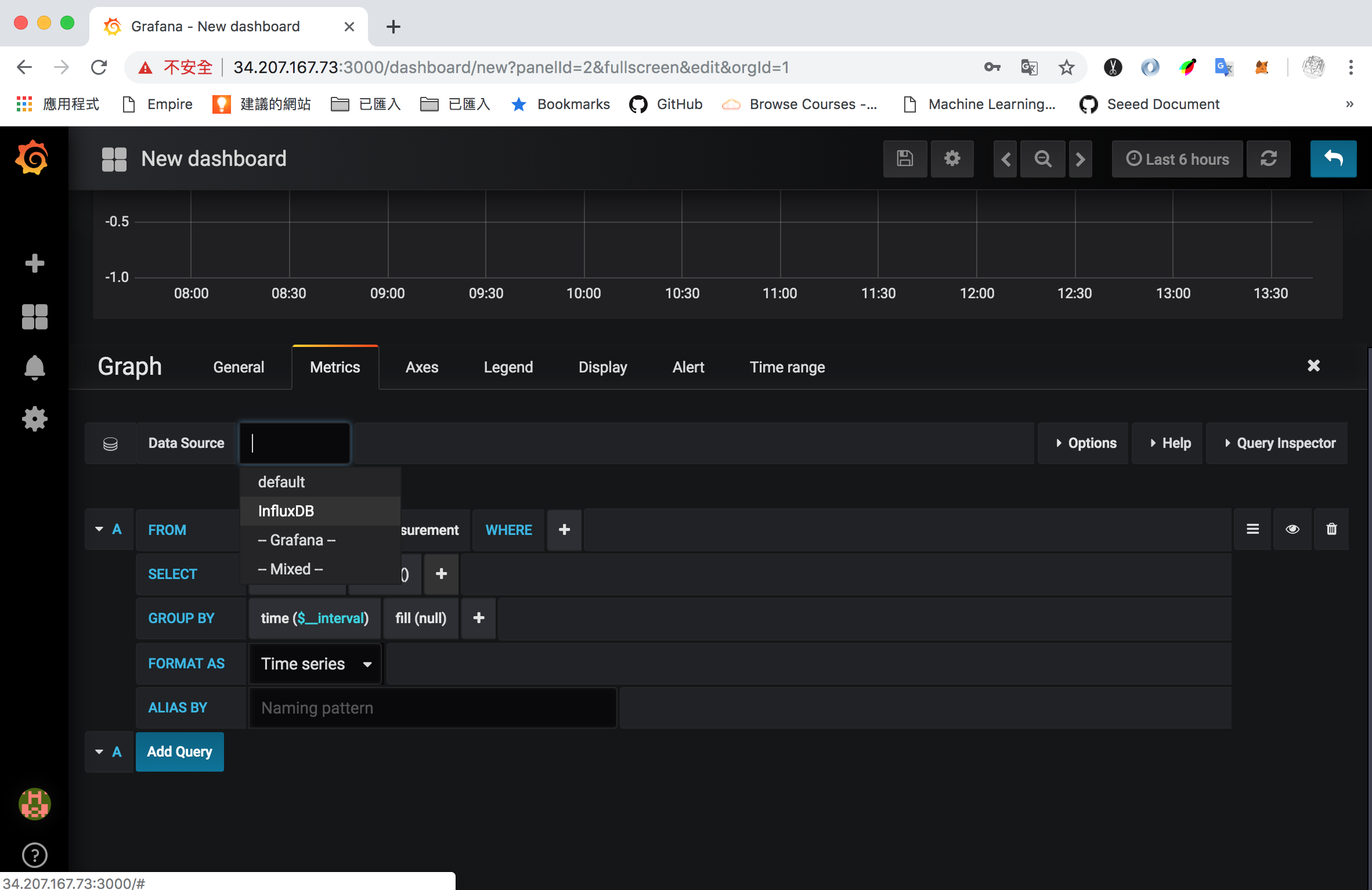
Task: Switch to the Legend tab
Action: 508,367
